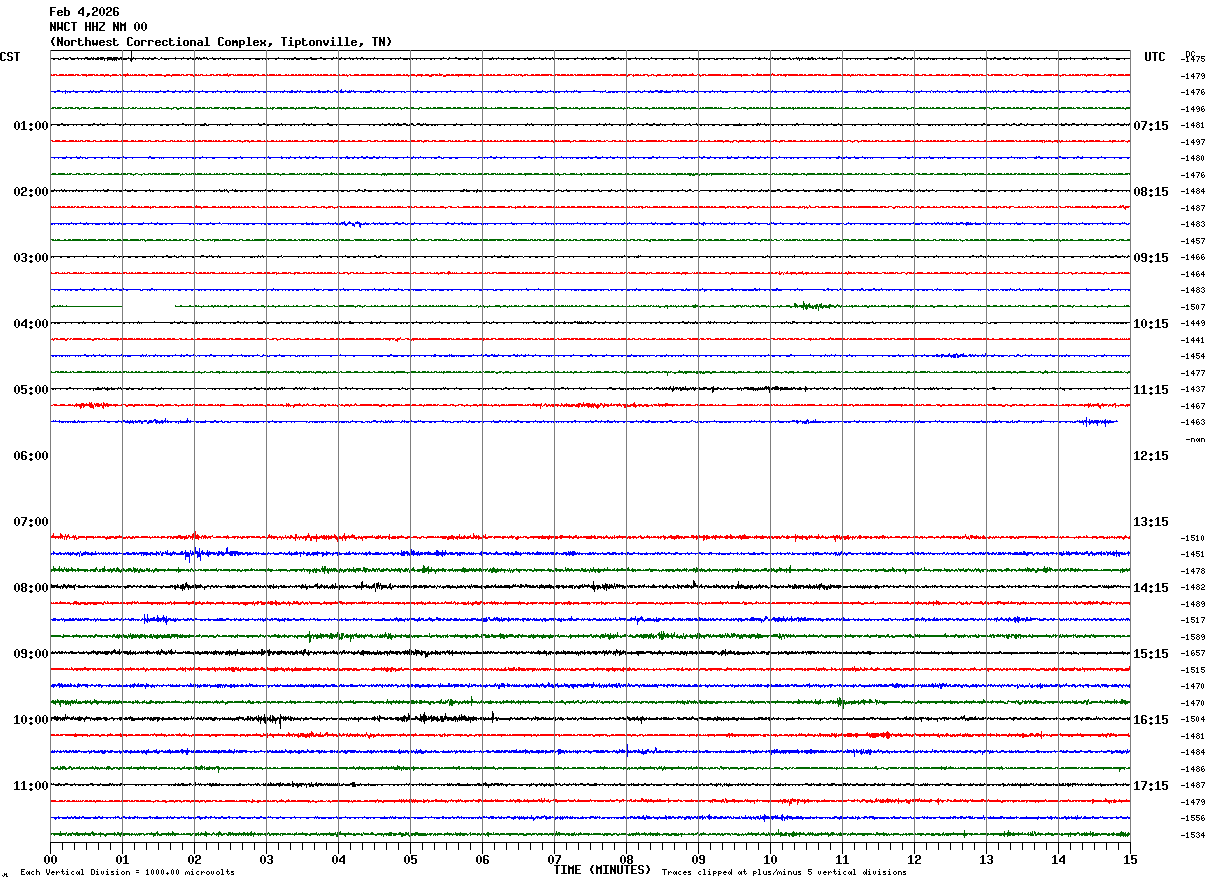Click the CST time zone label

(x=10, y=57)
